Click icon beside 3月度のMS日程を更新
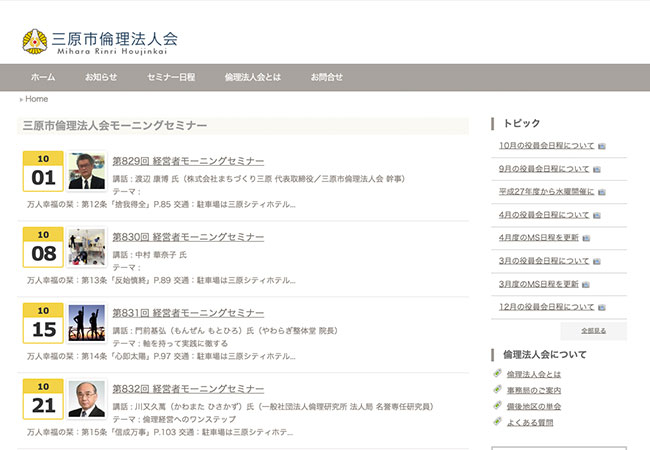 586,285
